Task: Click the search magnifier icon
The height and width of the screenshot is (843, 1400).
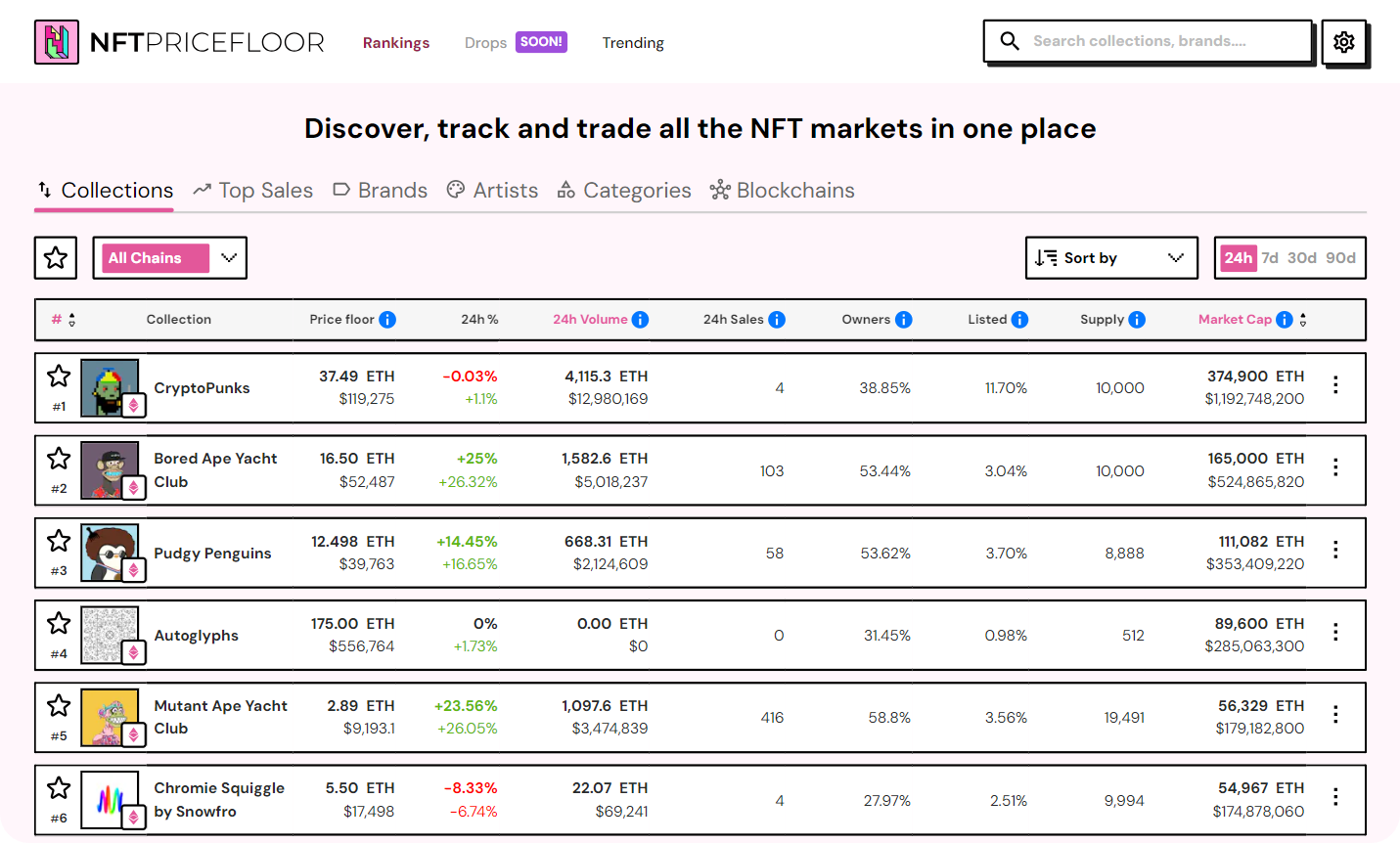Action: pos(1010,41)
